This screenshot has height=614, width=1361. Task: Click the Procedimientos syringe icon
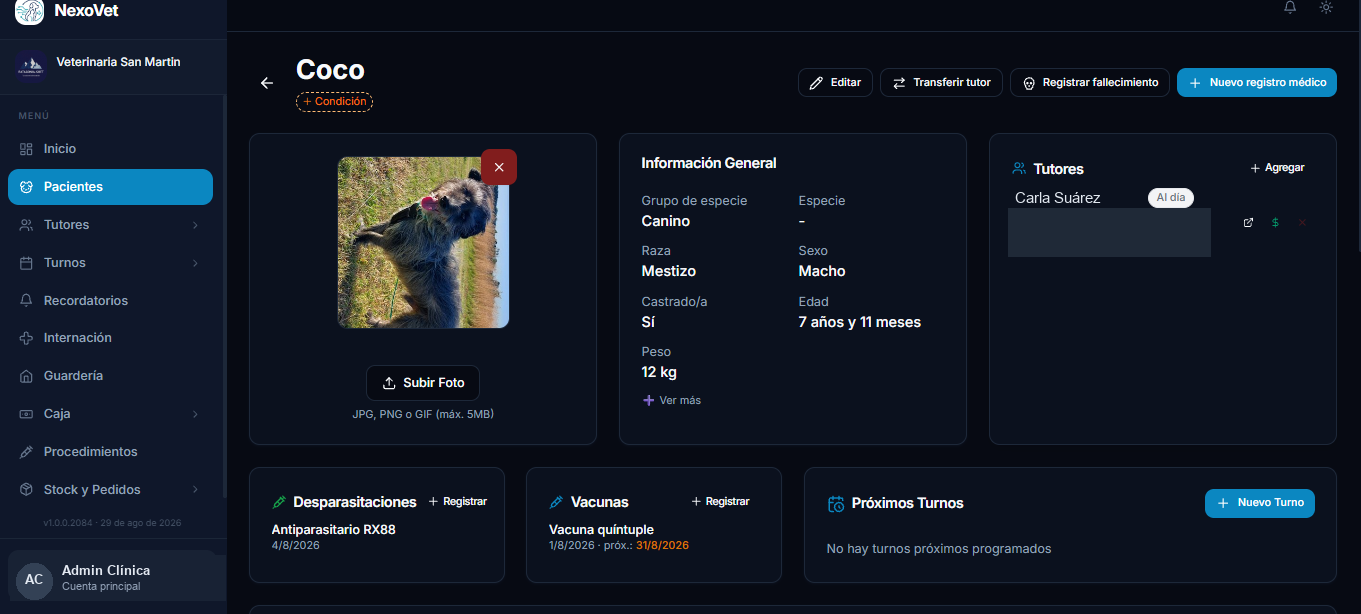(x=26, y=452)
